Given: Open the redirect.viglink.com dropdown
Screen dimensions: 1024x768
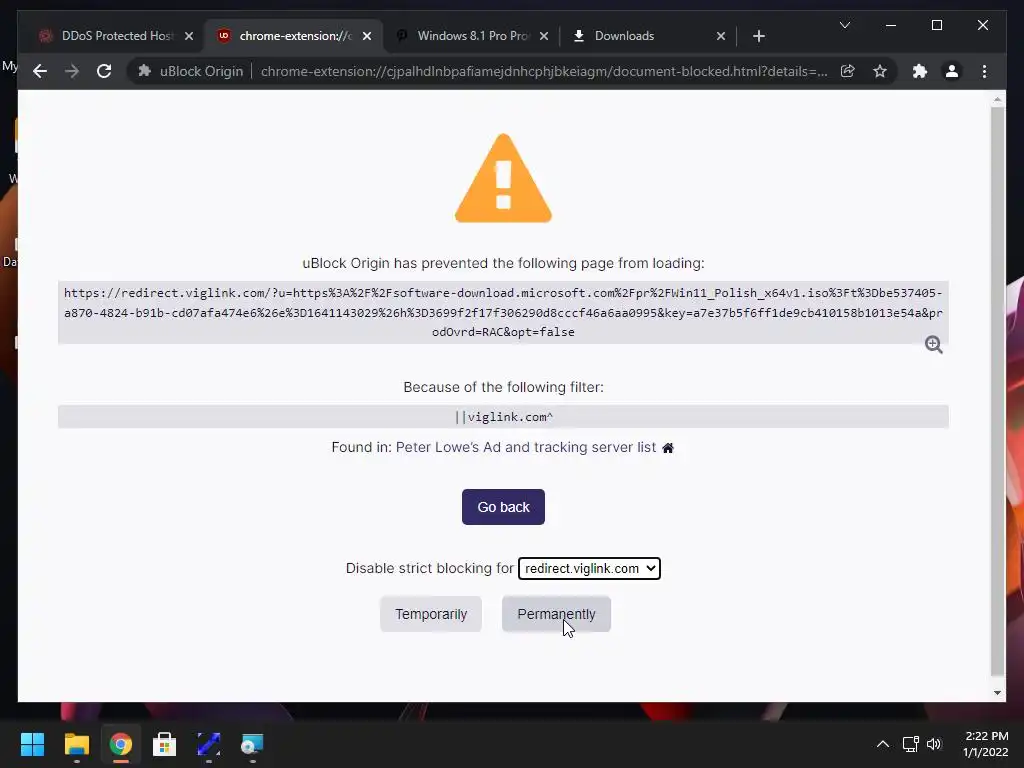Looking at the screenshot, I should (x=589, y=568).
